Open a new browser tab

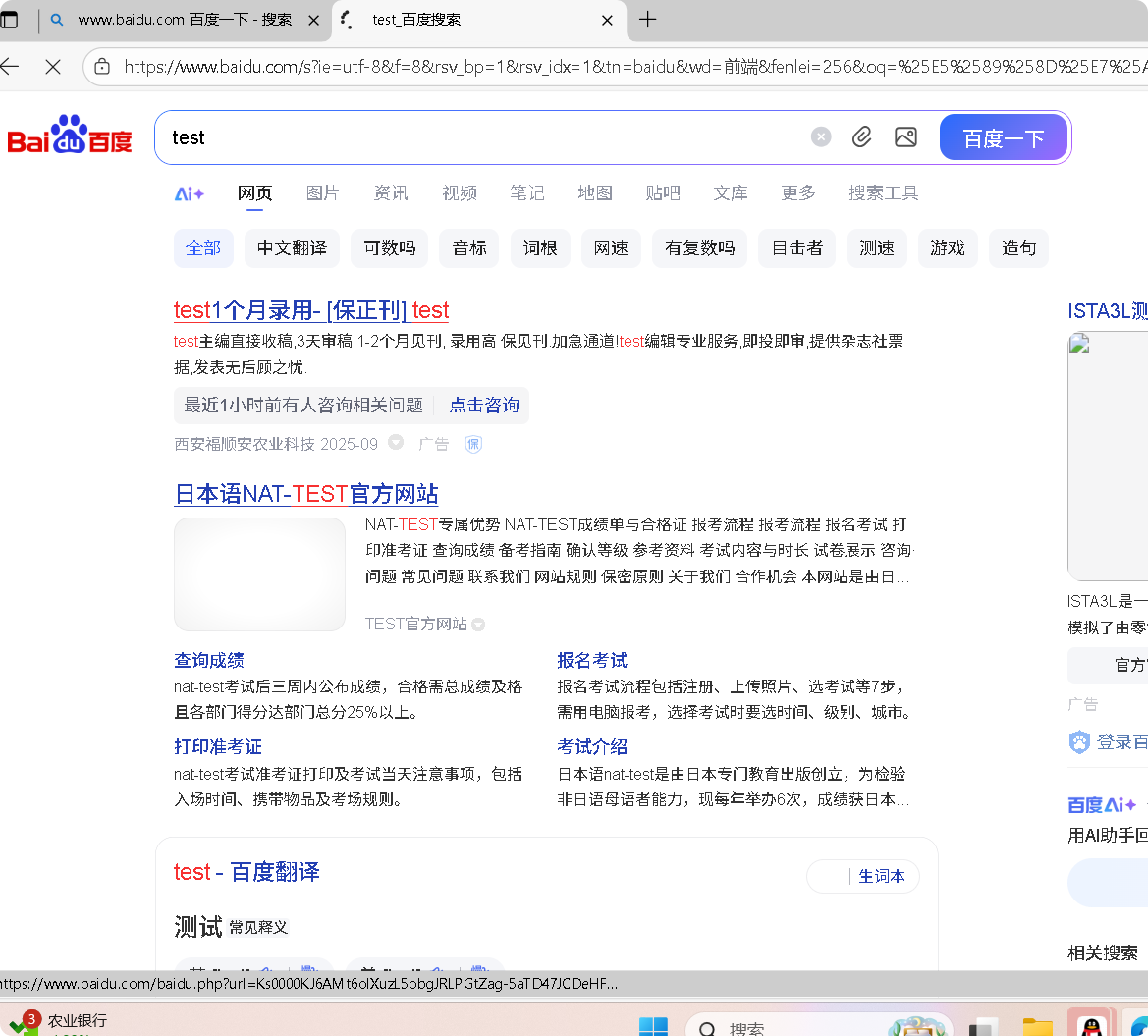point(647,20)
